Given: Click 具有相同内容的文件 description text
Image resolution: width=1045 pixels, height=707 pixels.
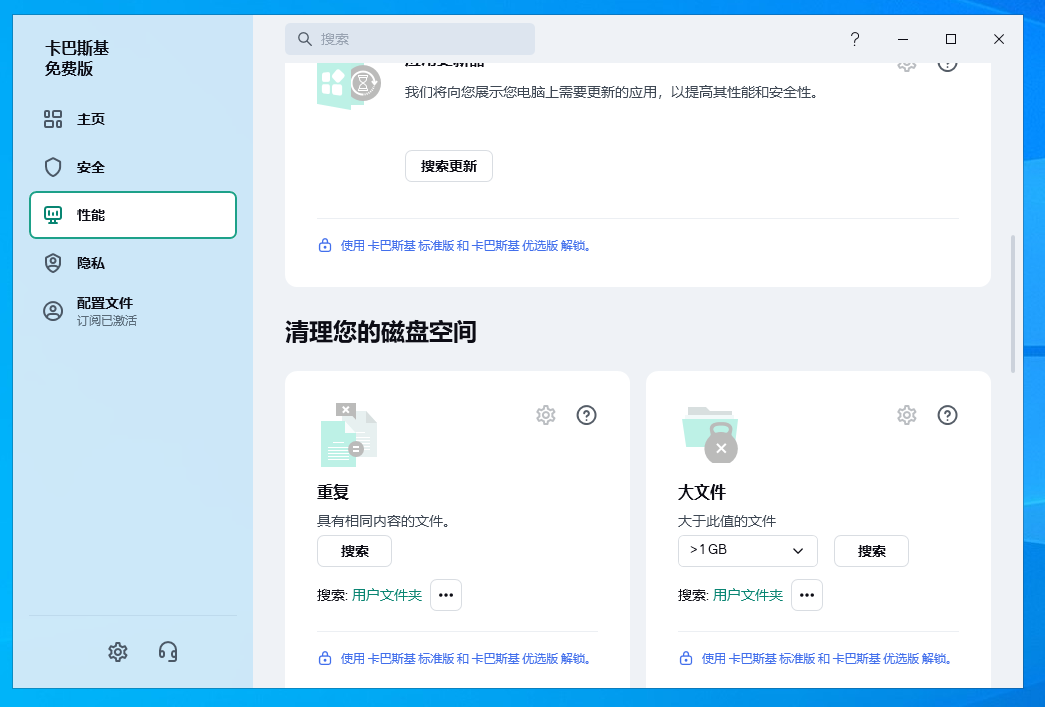Looking at the screenshot, I should point(385,521).
